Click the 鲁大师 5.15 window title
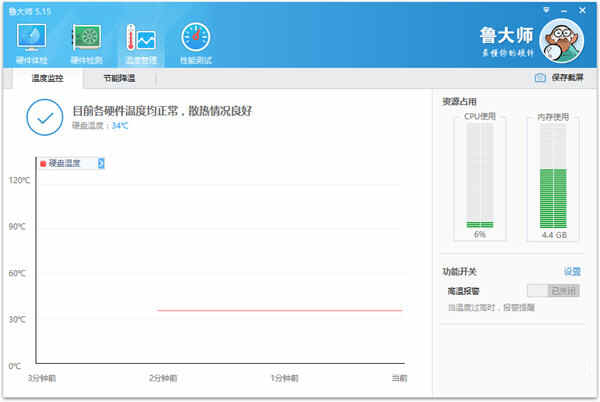This screenshot has height=402, width=600. tap(30, 11)
